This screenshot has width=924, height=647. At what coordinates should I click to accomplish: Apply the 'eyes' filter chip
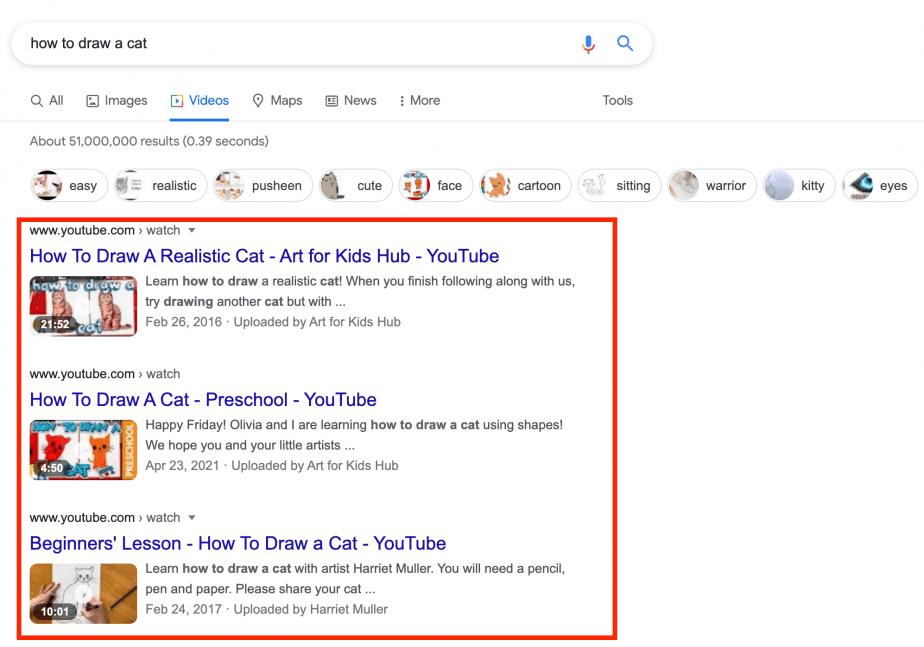pyautogui.click(x=880, y=186)
